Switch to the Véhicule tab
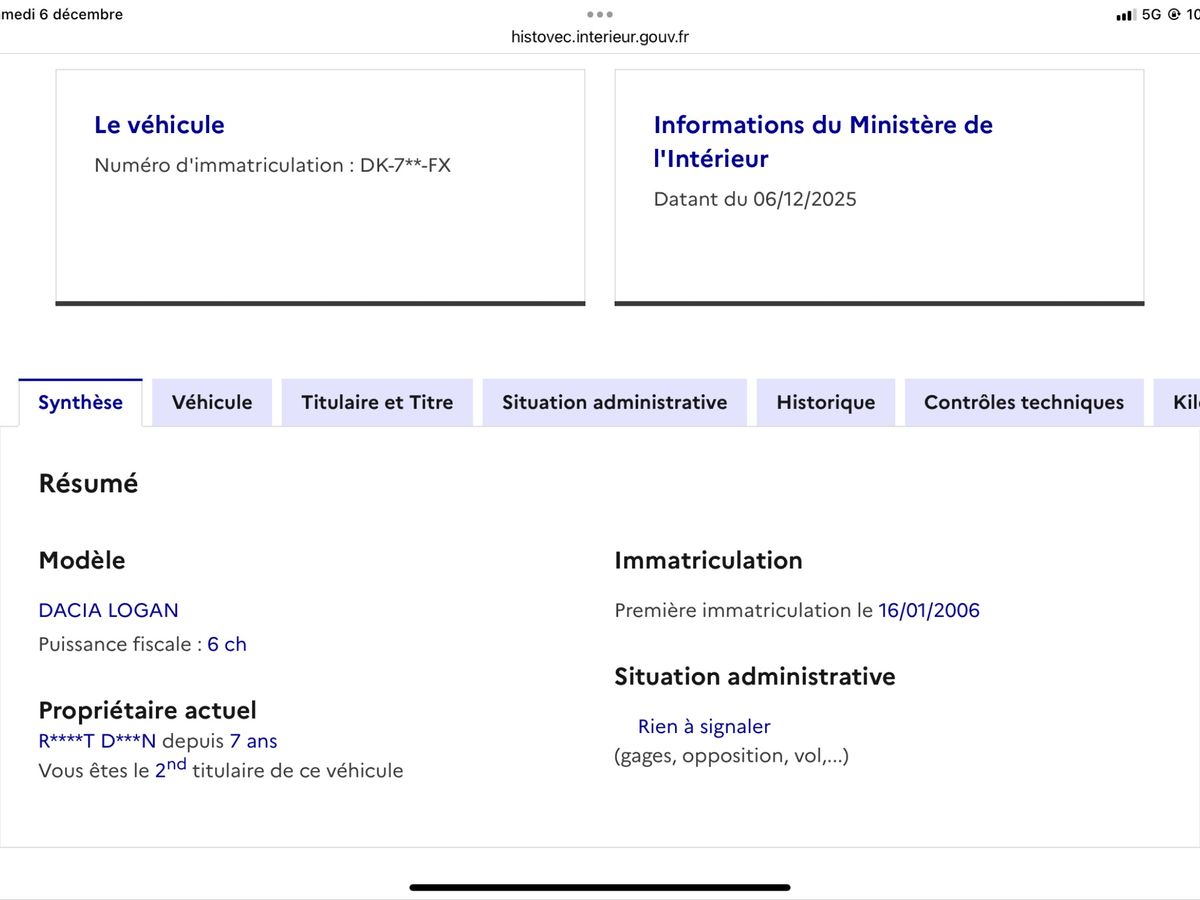 coord(212,402)
